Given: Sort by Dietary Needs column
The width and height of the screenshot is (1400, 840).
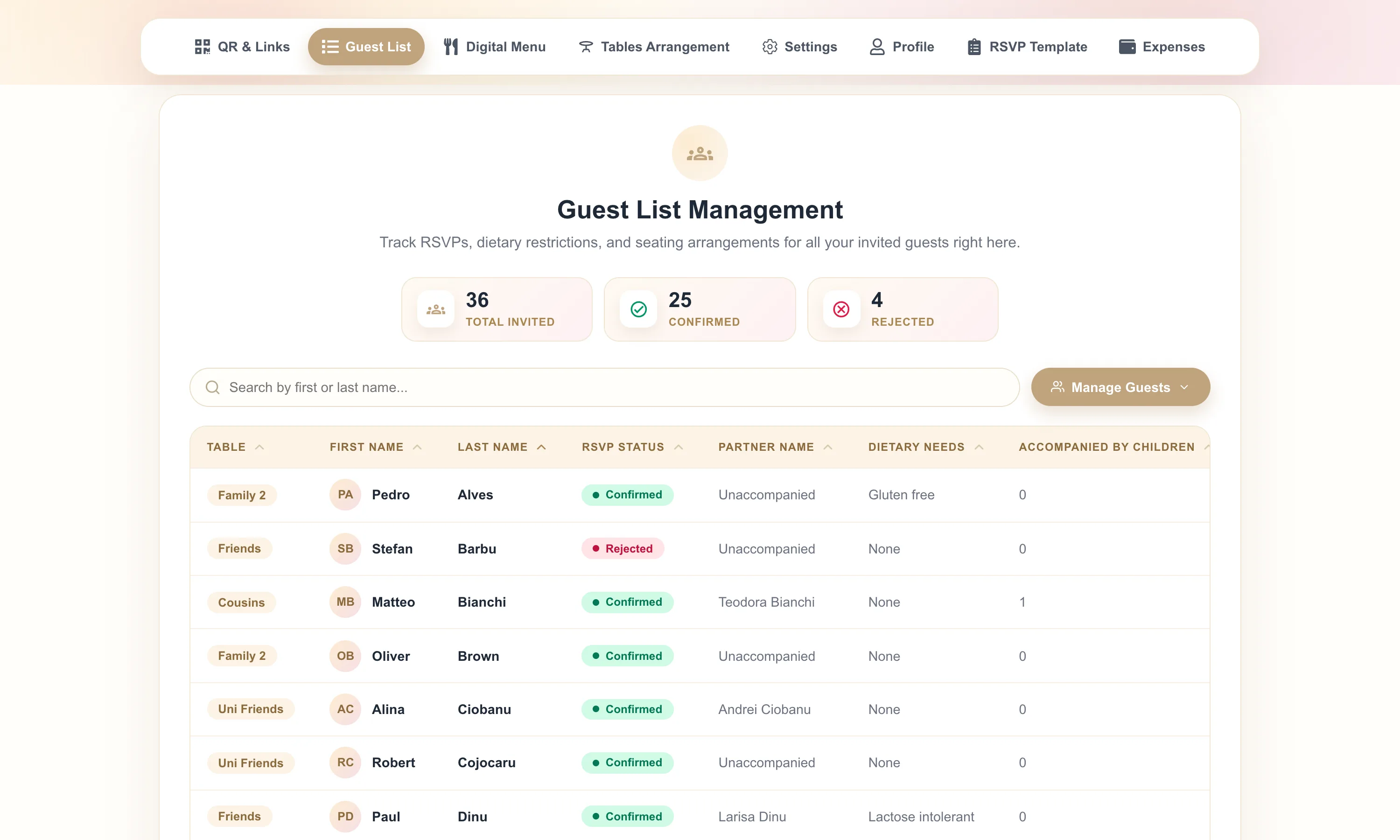Looking at the screenshot, I should 926,447.
